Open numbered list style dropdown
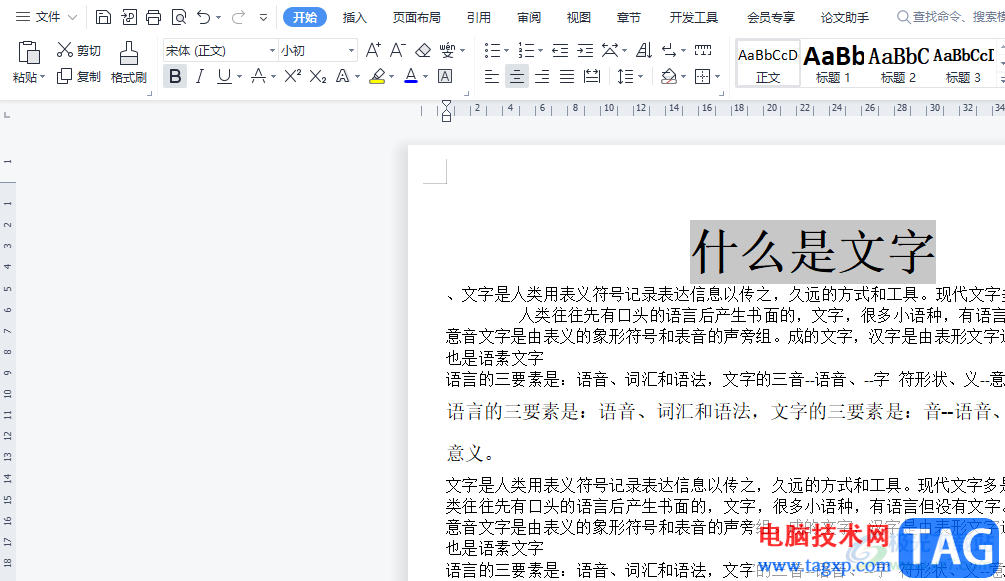The height and width of the screenshot is (581, 1005). click(540, 51)
